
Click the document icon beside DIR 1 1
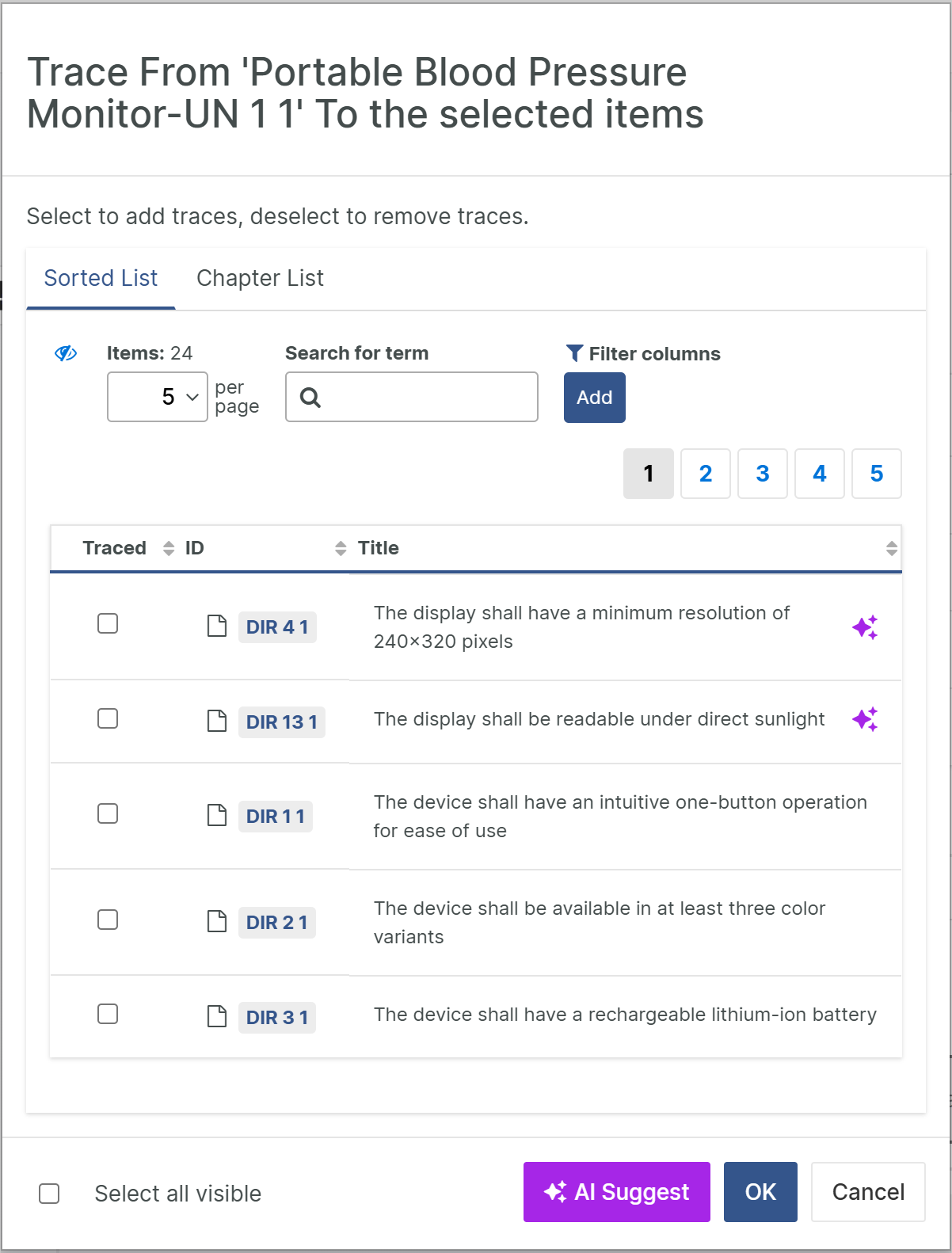(216, 815)
